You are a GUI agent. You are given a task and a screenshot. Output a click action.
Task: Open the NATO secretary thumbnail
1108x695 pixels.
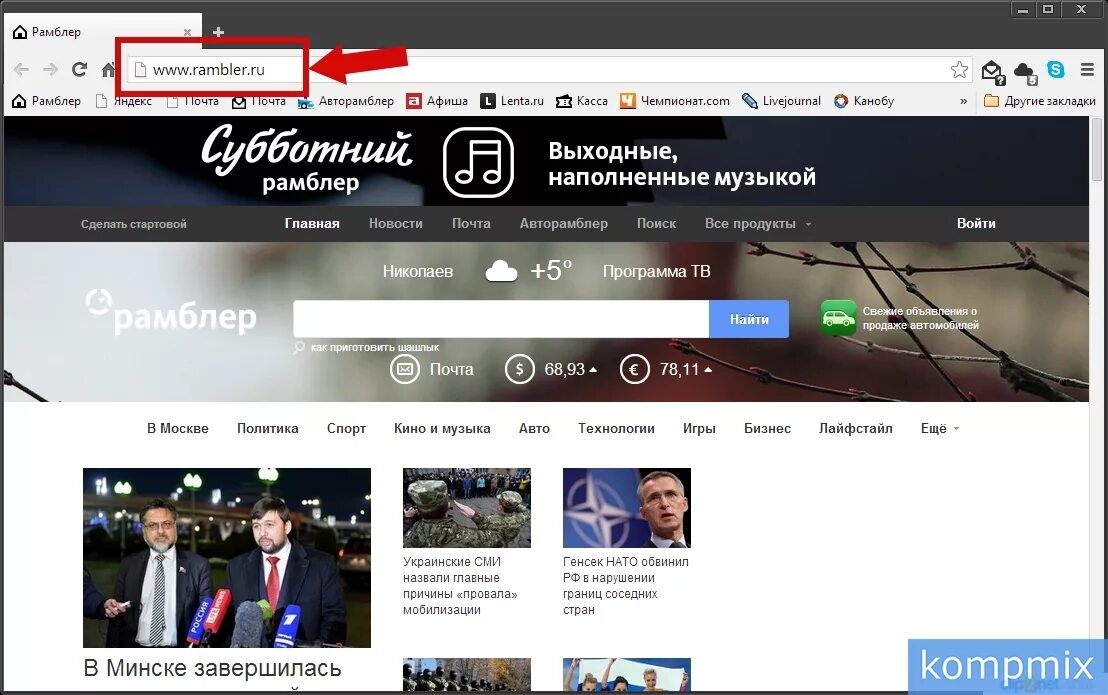pyautogui.click(x=626, y=508)
